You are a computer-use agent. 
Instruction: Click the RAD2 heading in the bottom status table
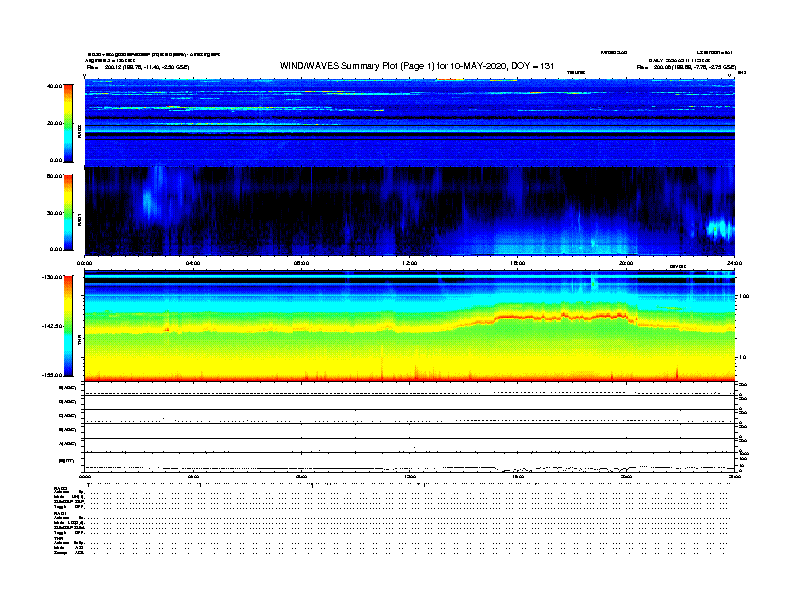click(x=61, y=488)
